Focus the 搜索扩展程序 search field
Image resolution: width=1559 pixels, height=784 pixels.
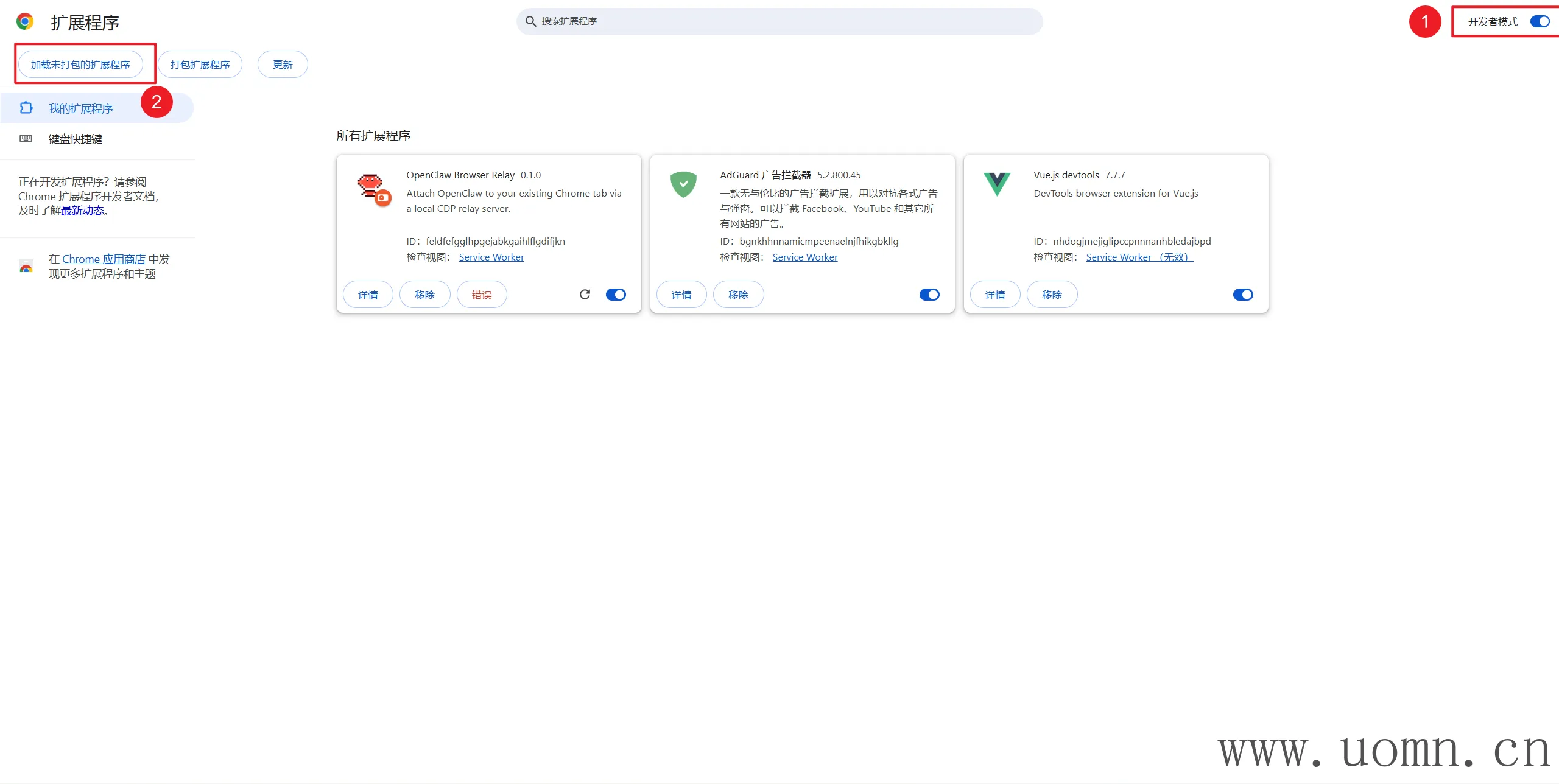click(779, 21)
